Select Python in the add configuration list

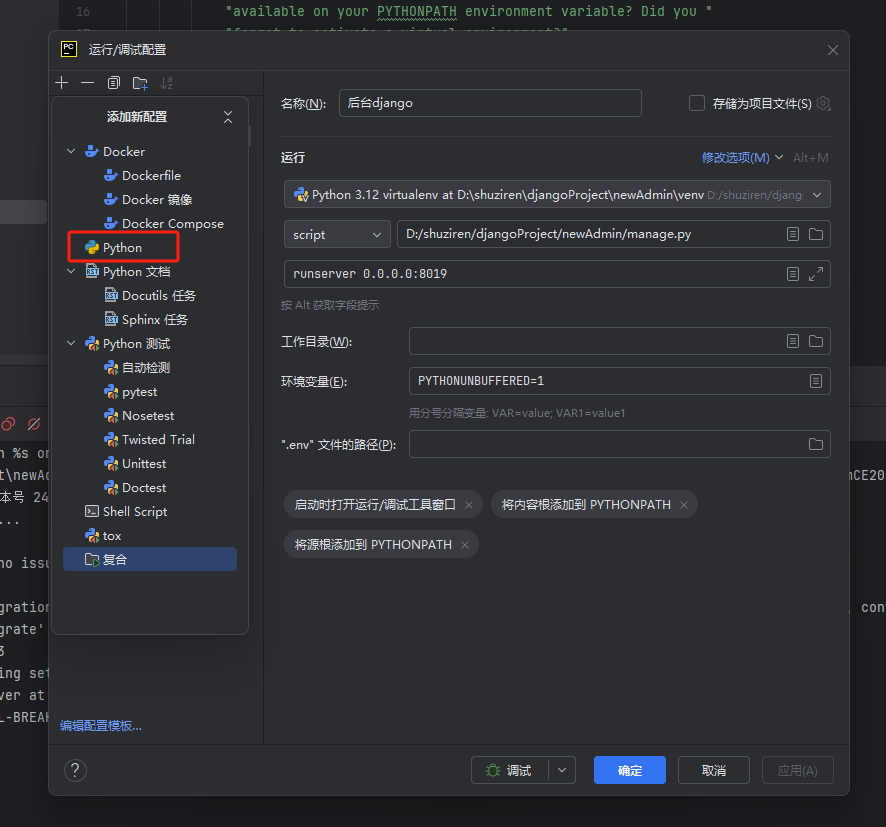122,247
